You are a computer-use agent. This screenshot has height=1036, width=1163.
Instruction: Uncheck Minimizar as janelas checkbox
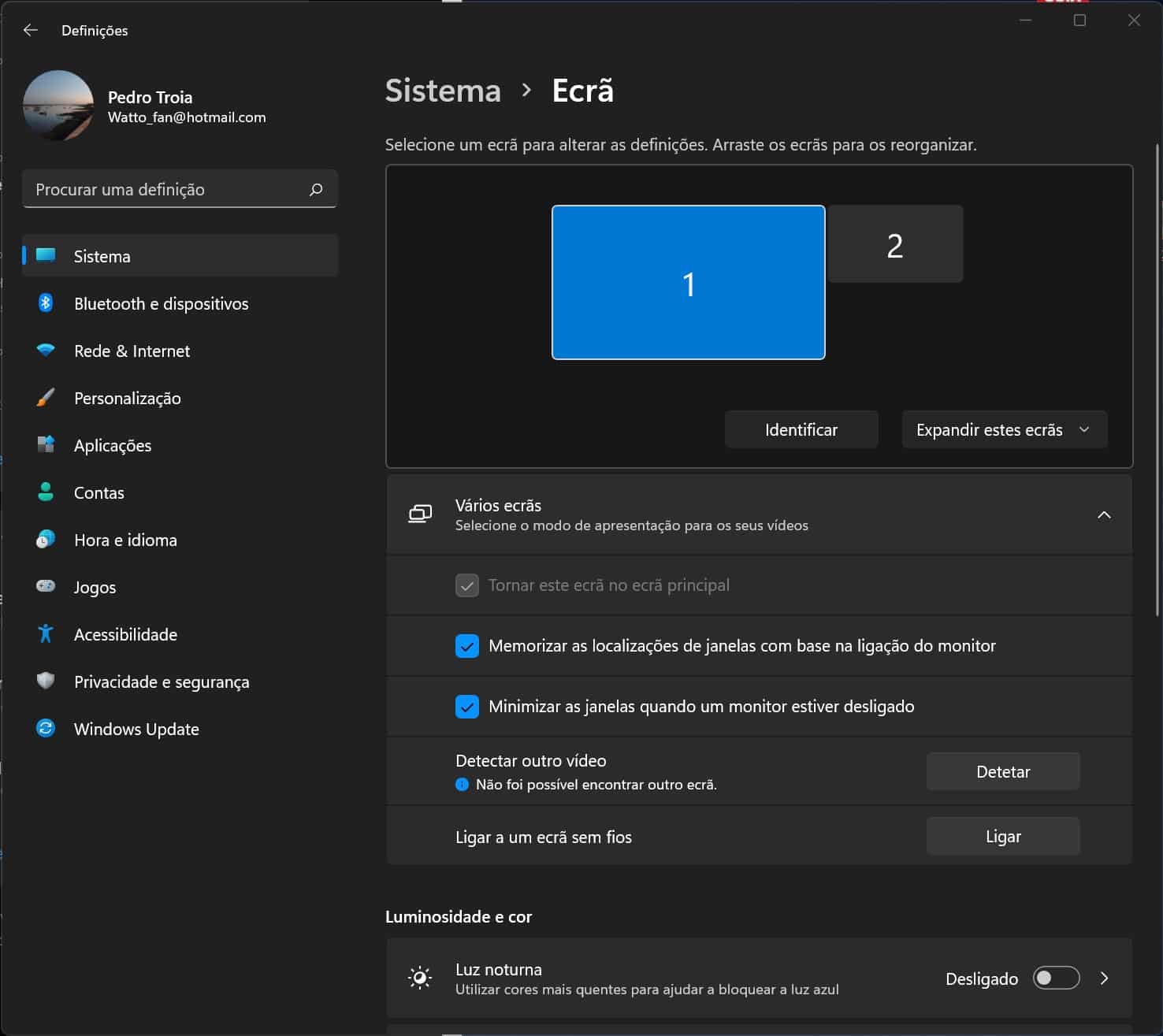click(x=467, y=707)
